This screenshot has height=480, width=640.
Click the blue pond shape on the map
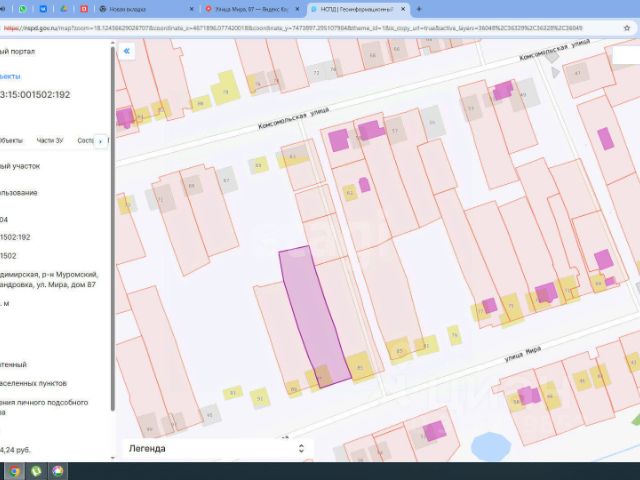[491, 447]
